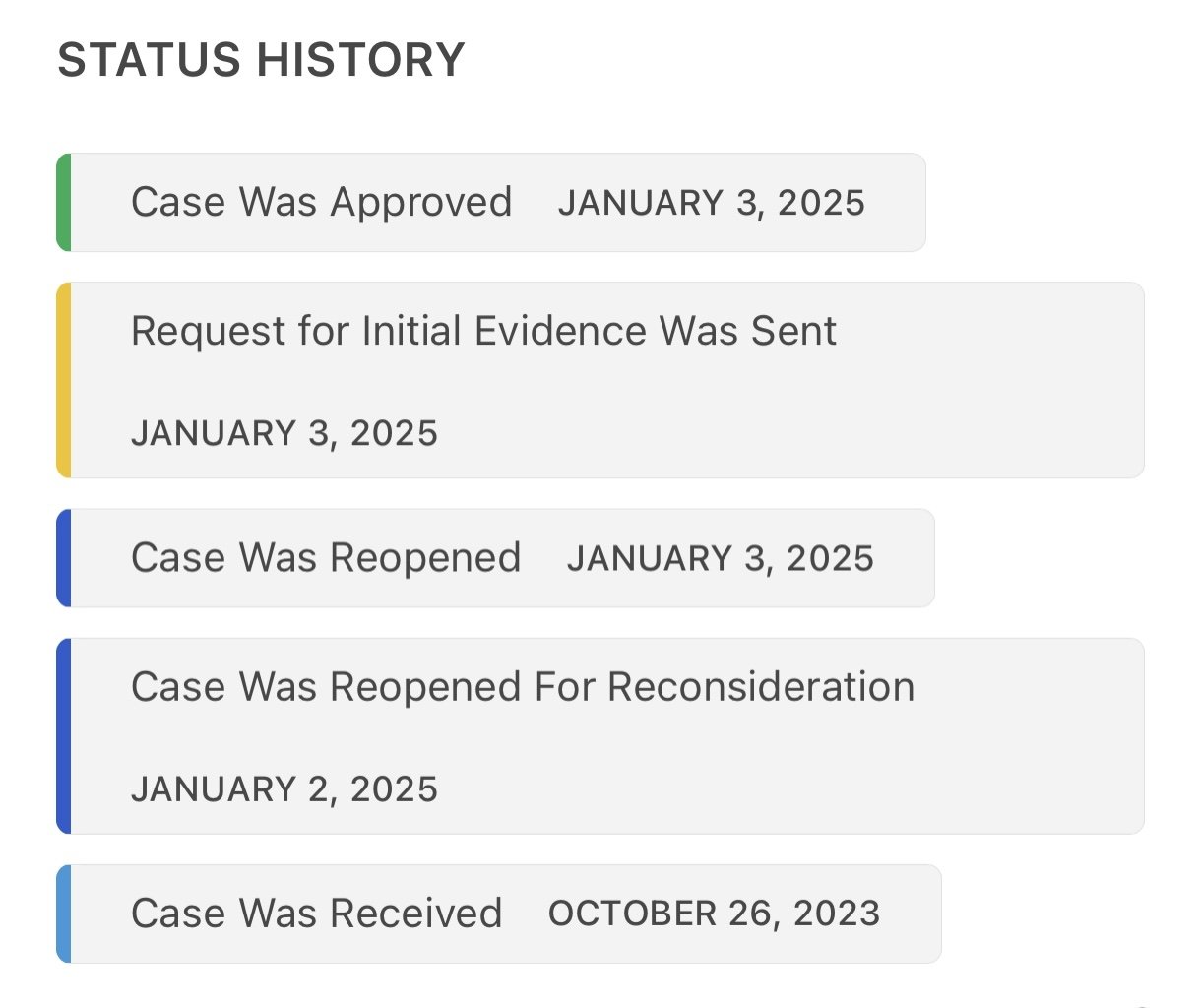This screenshot has height=1008, width=1198.
Task: Click the green bar on Approved card
Action: pos(64,203)
